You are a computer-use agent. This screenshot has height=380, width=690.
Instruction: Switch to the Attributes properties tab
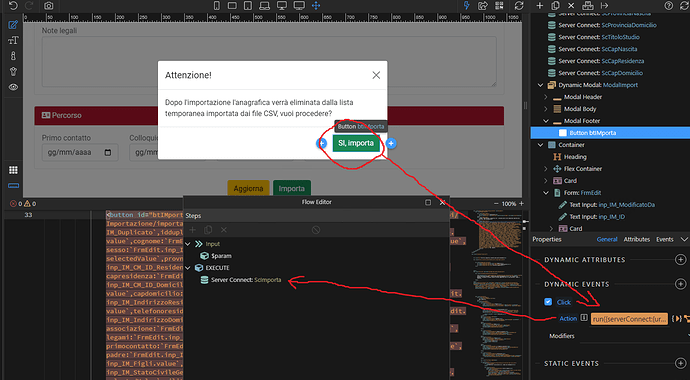click(x=636, y=239)
